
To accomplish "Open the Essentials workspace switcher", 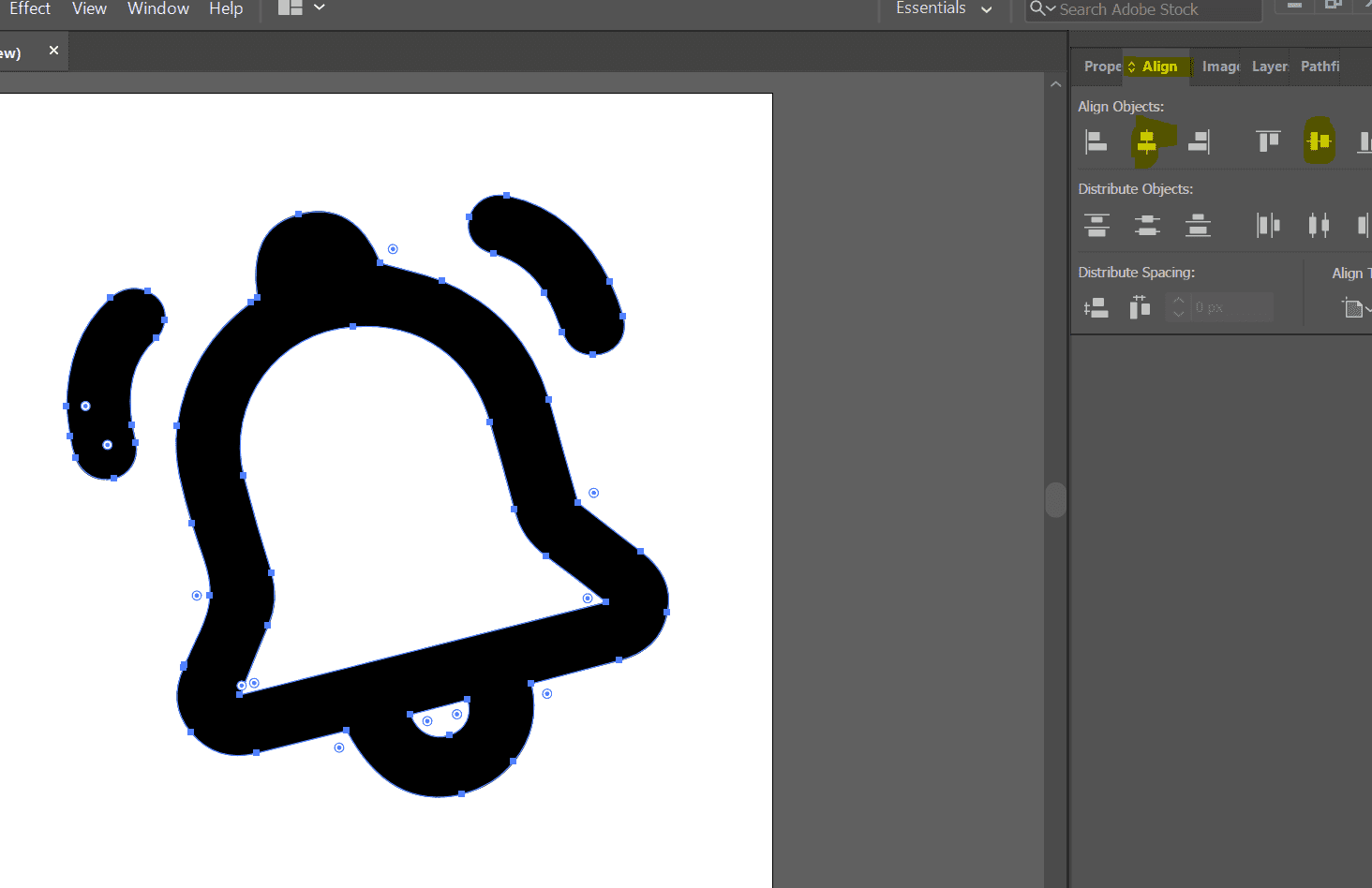I will pyautogui.click(x=944, y=8).
